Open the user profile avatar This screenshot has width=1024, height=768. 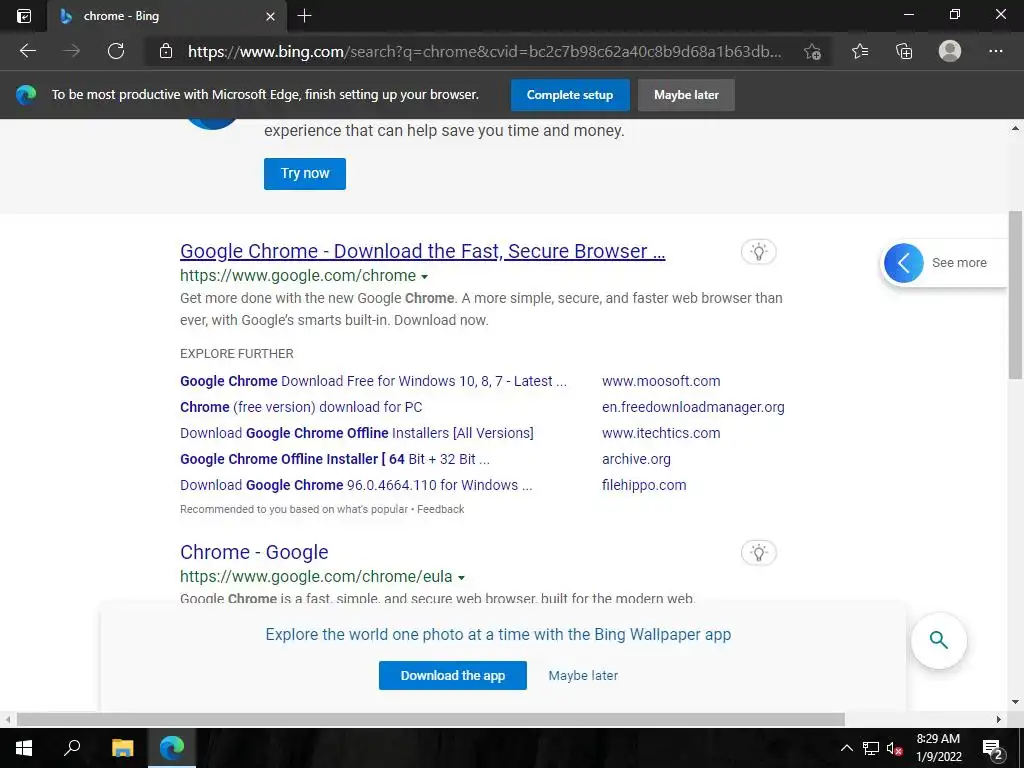(x=950, y=51)
